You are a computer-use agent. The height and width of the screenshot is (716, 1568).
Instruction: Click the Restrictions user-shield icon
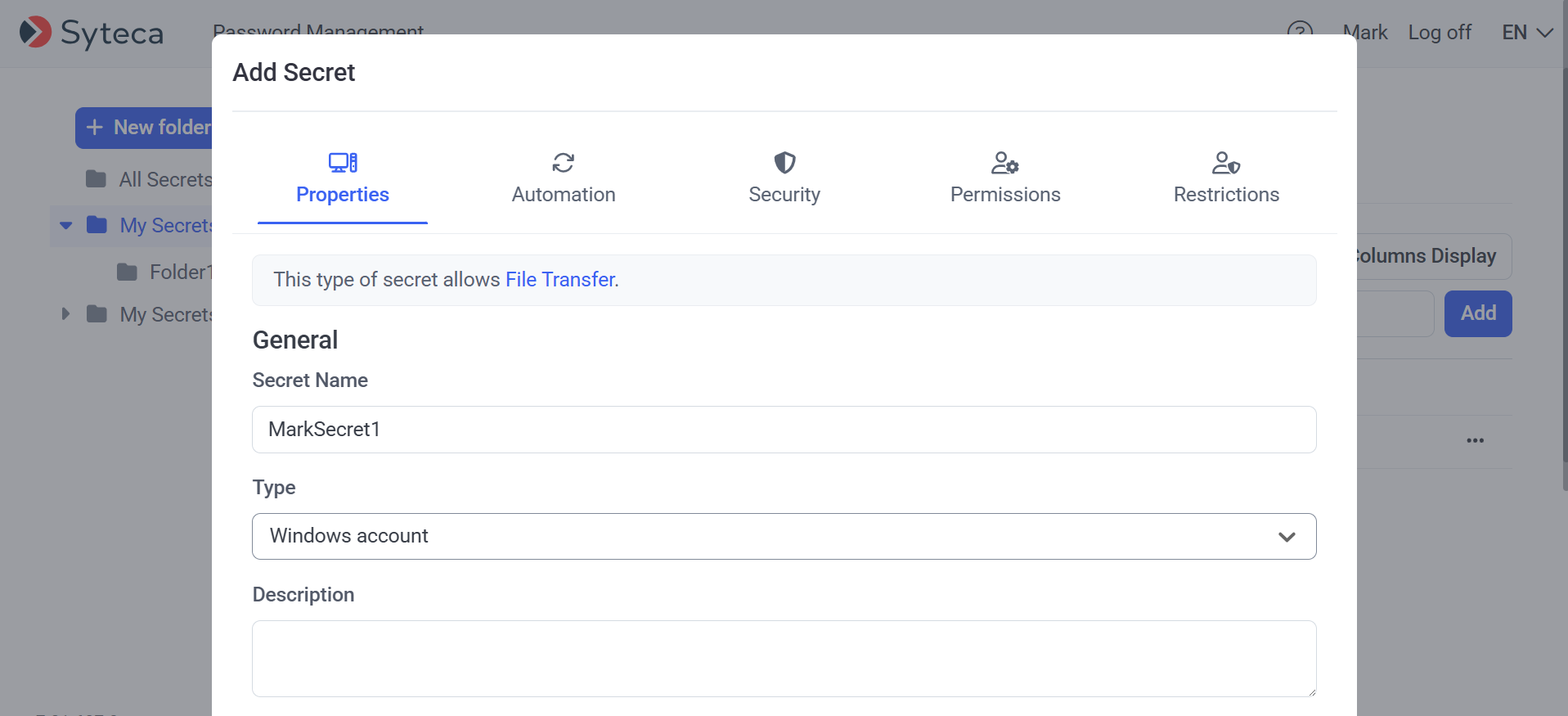click(x=1225, y=163)
